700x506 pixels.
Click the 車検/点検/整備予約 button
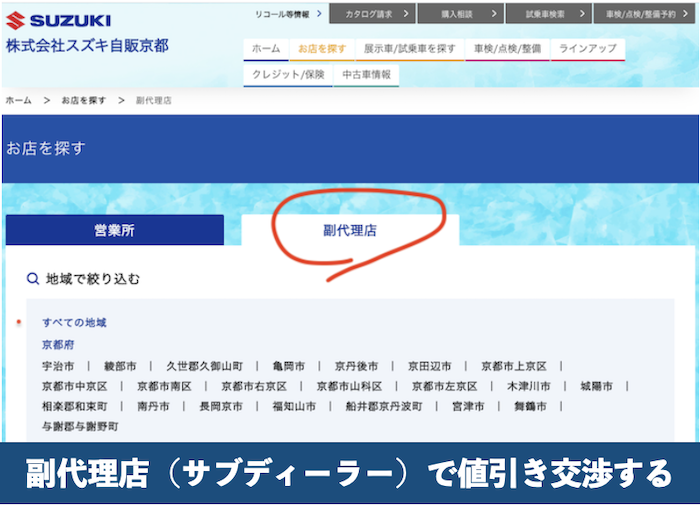tap(644, 14)
